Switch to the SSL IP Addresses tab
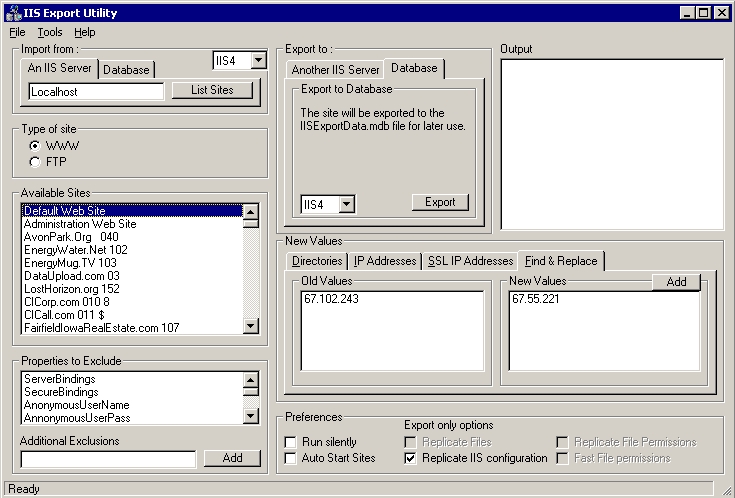 click(x=470, y=261)
